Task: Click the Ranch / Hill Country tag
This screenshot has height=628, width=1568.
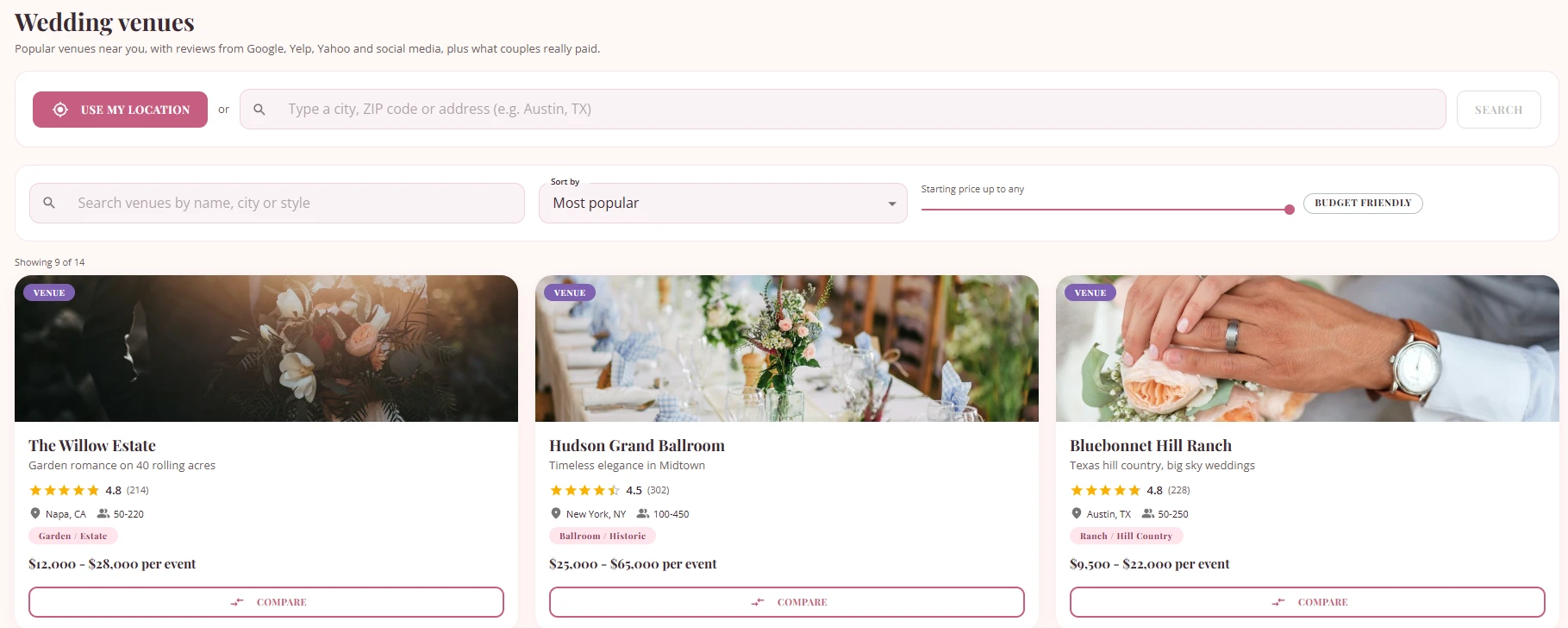Action: click(x=1127, y=536)
